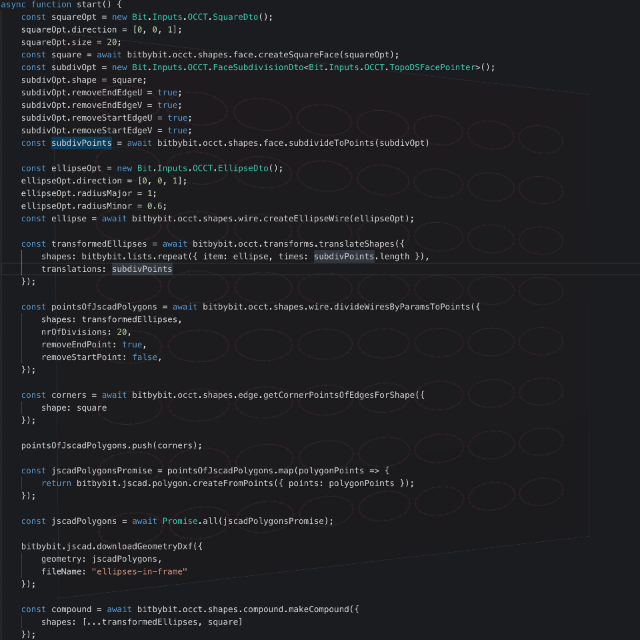Click 'bitbybit.lists.repeat' in the shapes line

pyautogui.click(x=134, y=257)
